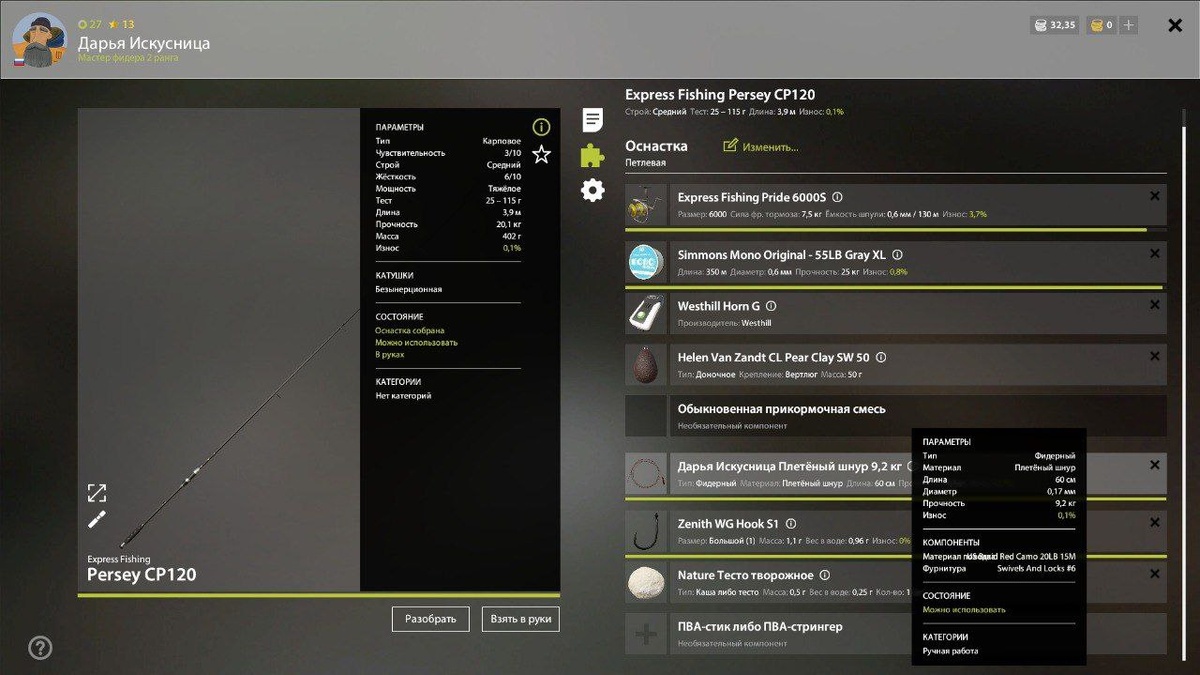Viewport: 1200px width, 675px height.
Task: Show info for Плетёный шнур 9,2 кг leader
Action: click(x=910, y=466)
